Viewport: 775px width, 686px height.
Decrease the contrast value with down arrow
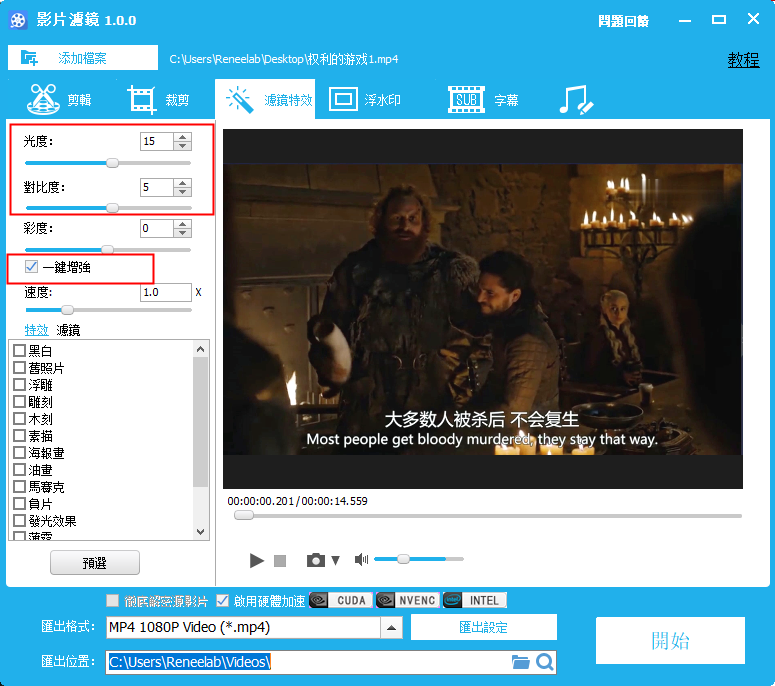182,192
